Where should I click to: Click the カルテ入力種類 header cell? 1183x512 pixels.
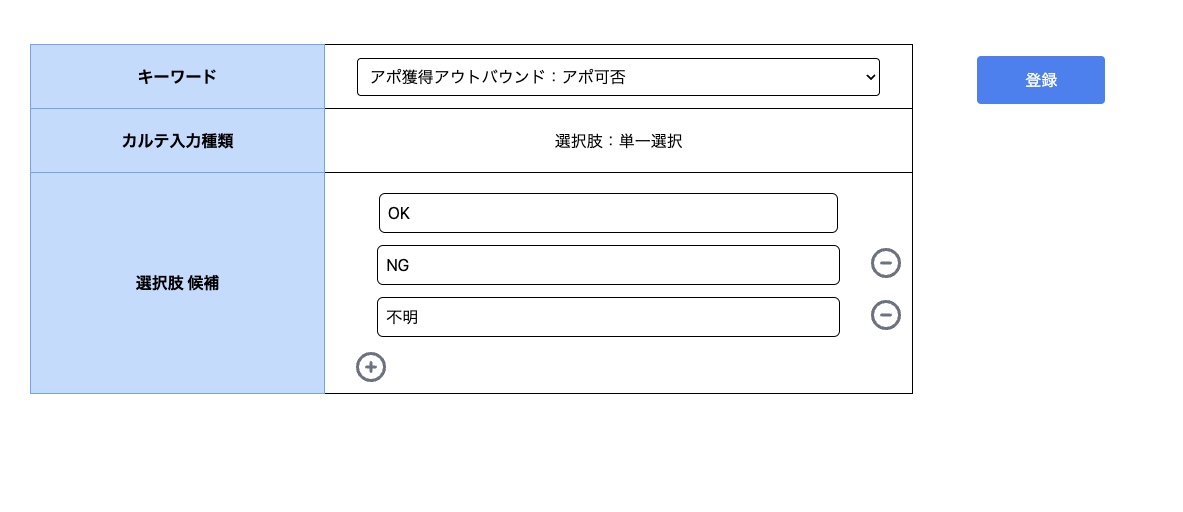[x=177, y=140]
